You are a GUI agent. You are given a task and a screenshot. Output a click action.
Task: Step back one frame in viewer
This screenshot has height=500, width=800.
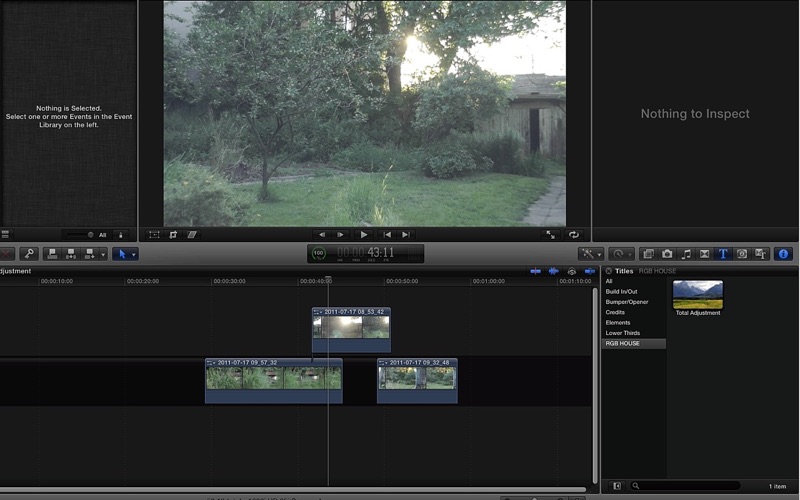tap(322, 235)
